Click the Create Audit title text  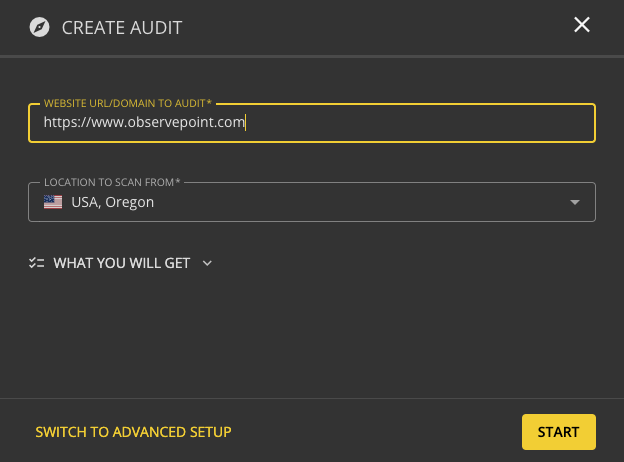pos(122,28)
